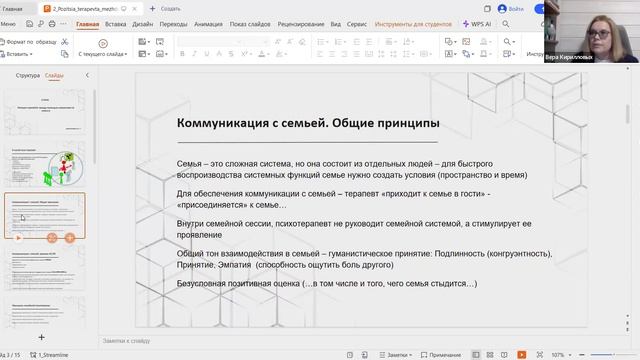The width and height of the screenshot is (640, 360).
Task: Switch to the 'Структура' outline tab
Action: (x=28, y=75)
